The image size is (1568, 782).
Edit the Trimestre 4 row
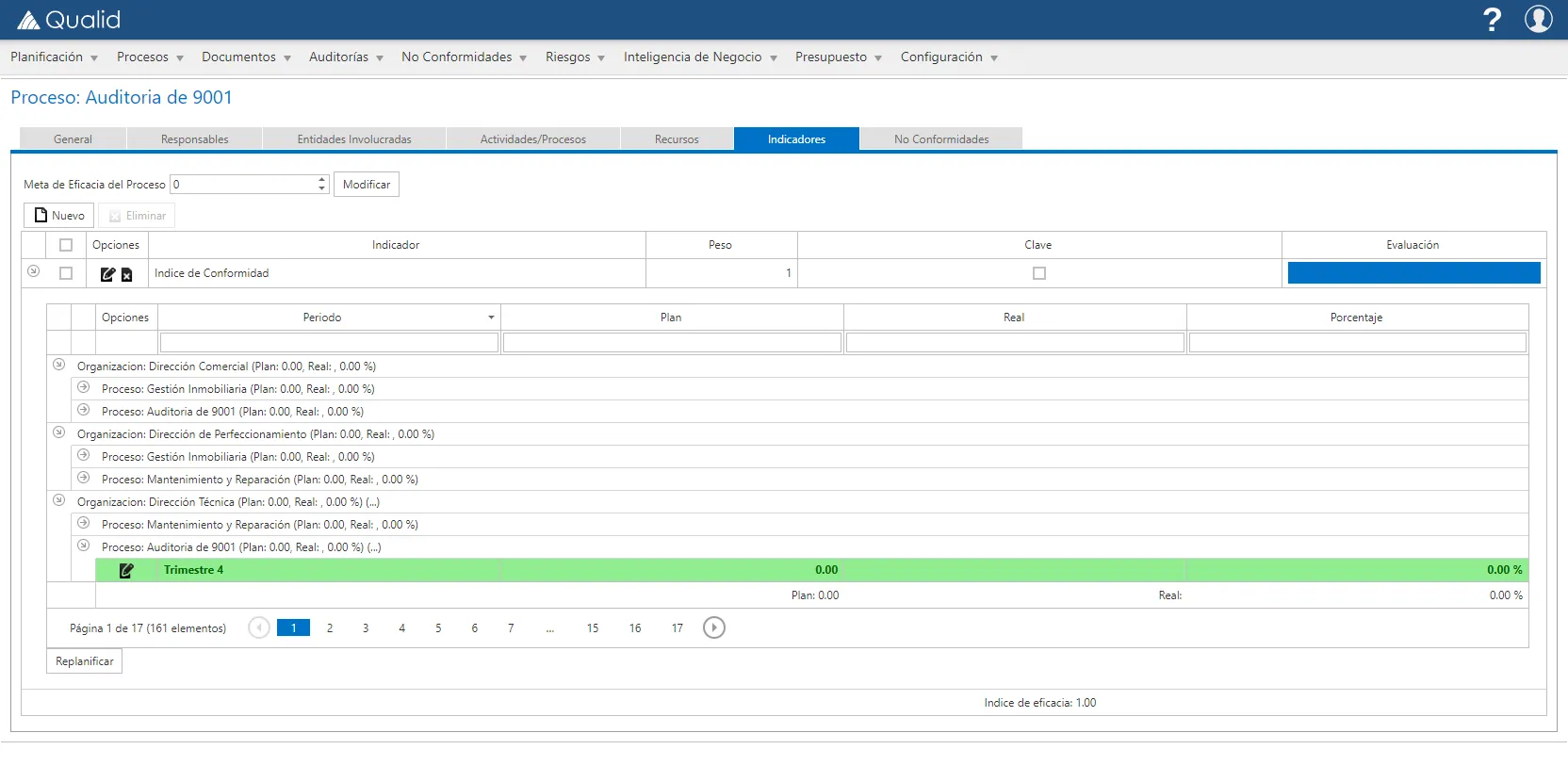point(126,570)
